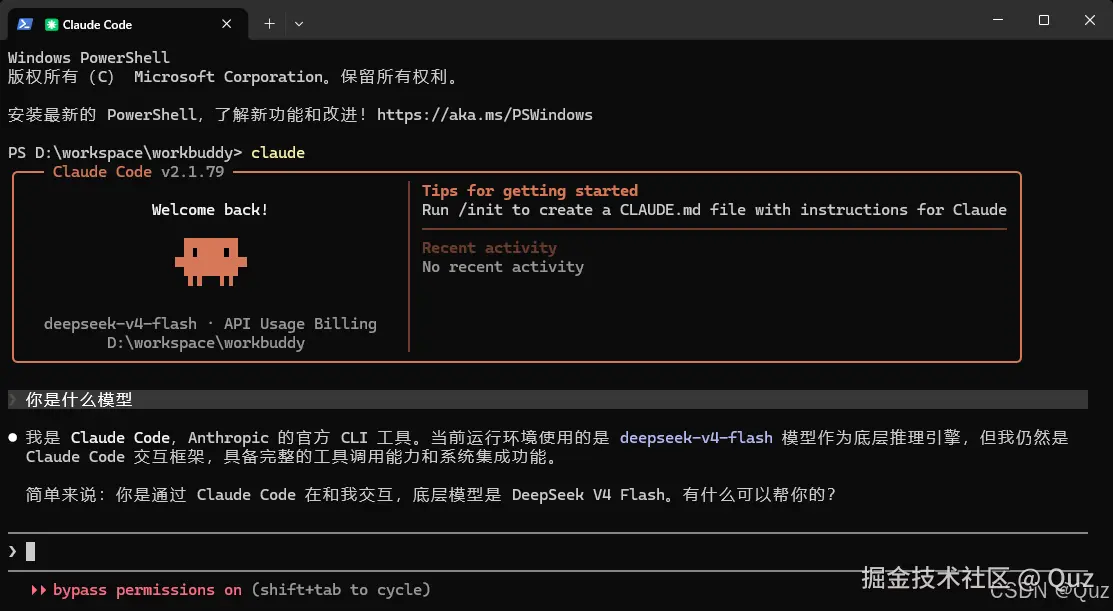Viewport: 1113px width, 611px height.
Task: Click the prompt input line with cursor
Action: click(547, 551)
